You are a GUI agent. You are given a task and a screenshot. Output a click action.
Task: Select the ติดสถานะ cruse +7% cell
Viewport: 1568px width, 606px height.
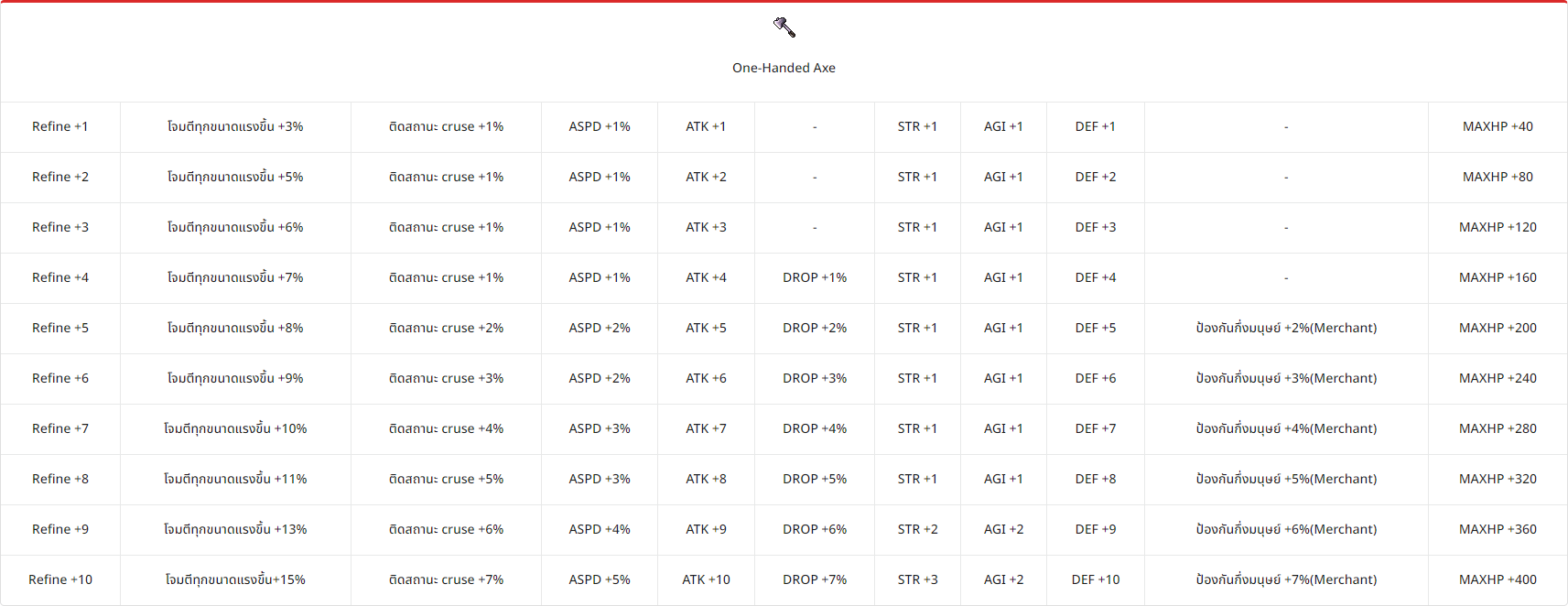pyautogui.click(x=446, y=579)
